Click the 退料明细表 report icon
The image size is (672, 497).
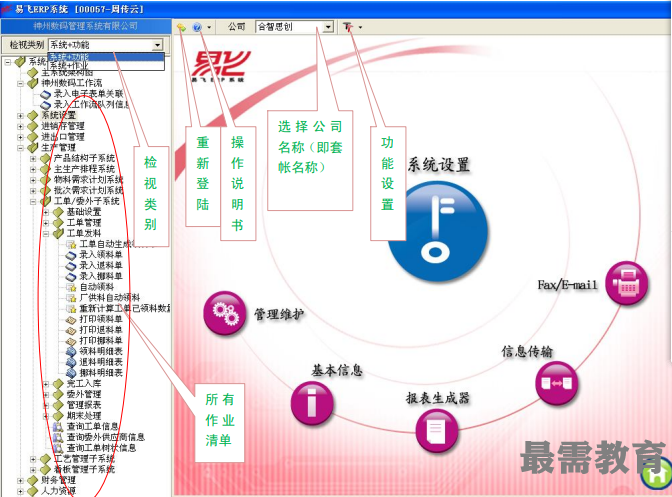(71, 362)
